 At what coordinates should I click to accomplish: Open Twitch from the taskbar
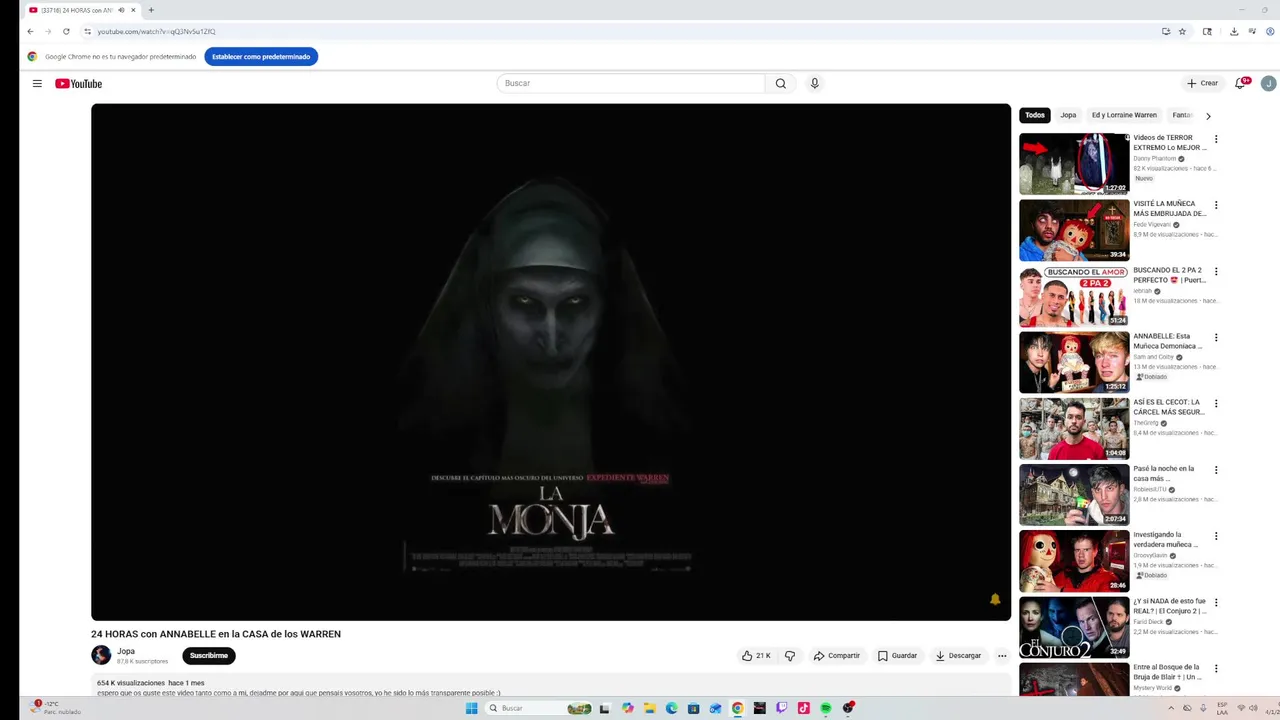(781, 708)
